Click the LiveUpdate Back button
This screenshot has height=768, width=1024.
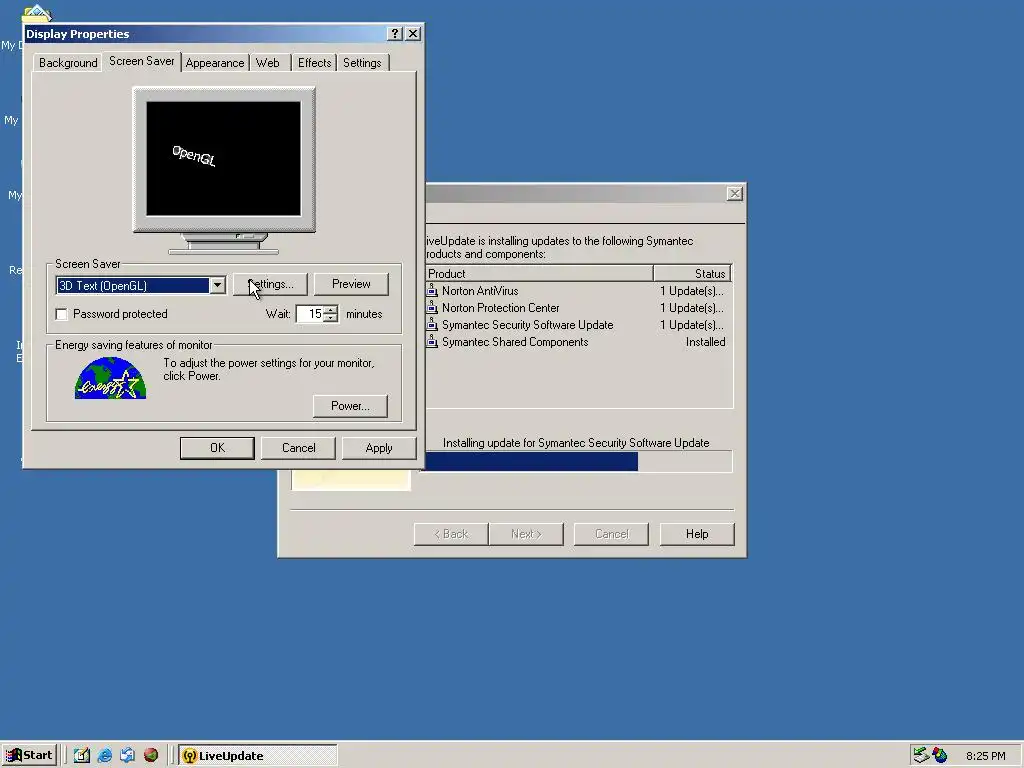click(x=451, y=534)
